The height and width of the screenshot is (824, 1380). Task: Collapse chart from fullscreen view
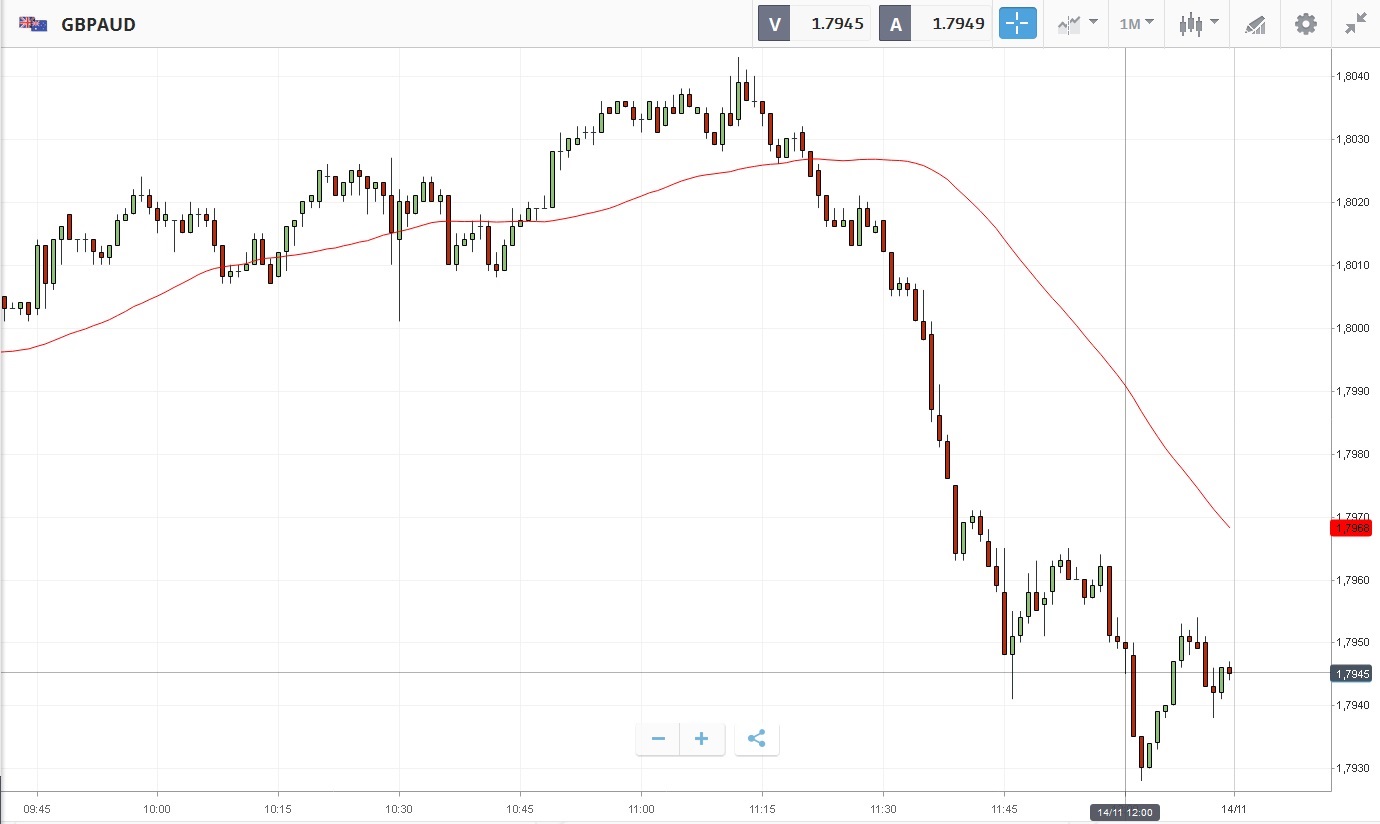(1356, 23)
